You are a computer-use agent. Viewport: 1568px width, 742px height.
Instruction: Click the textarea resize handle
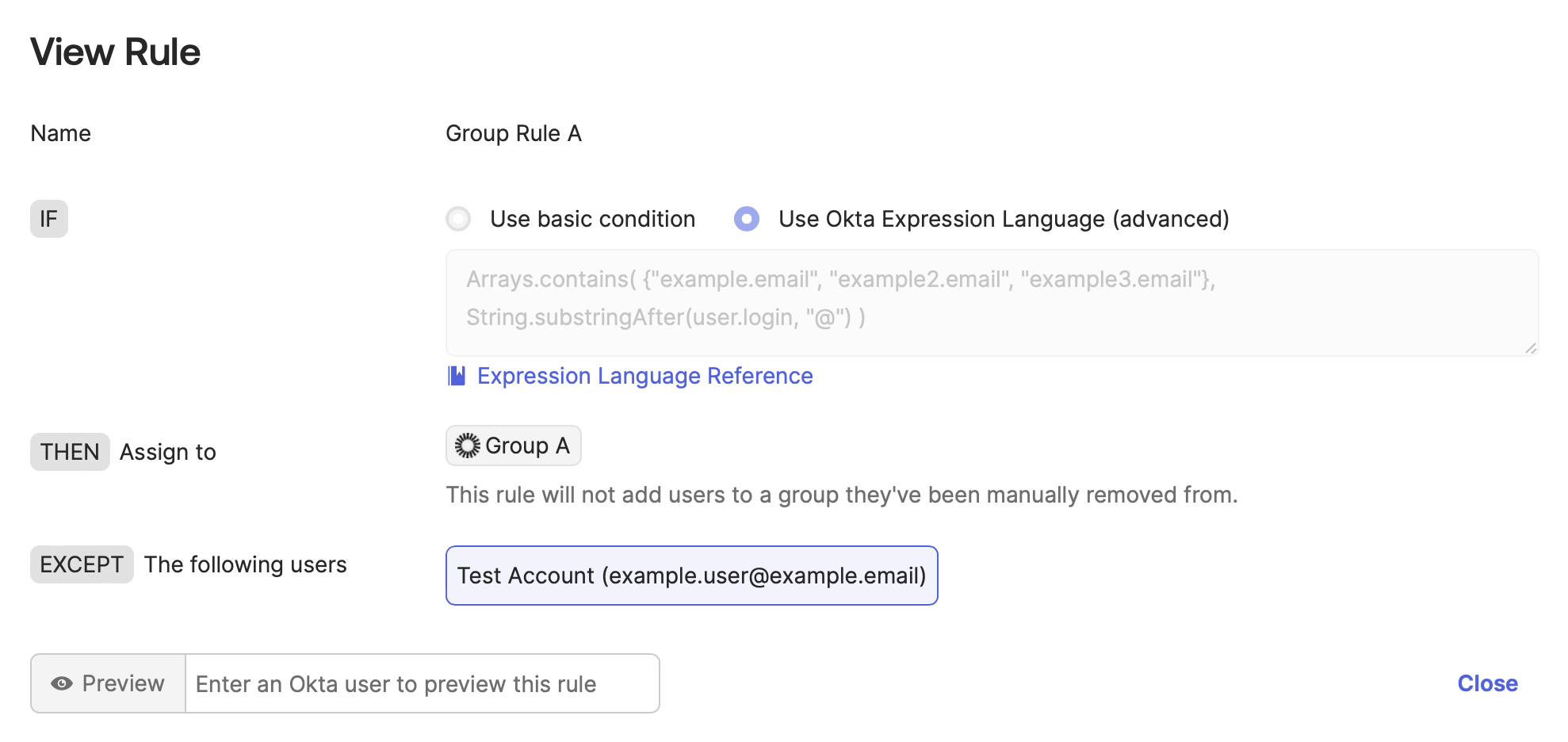point(1532,346)
